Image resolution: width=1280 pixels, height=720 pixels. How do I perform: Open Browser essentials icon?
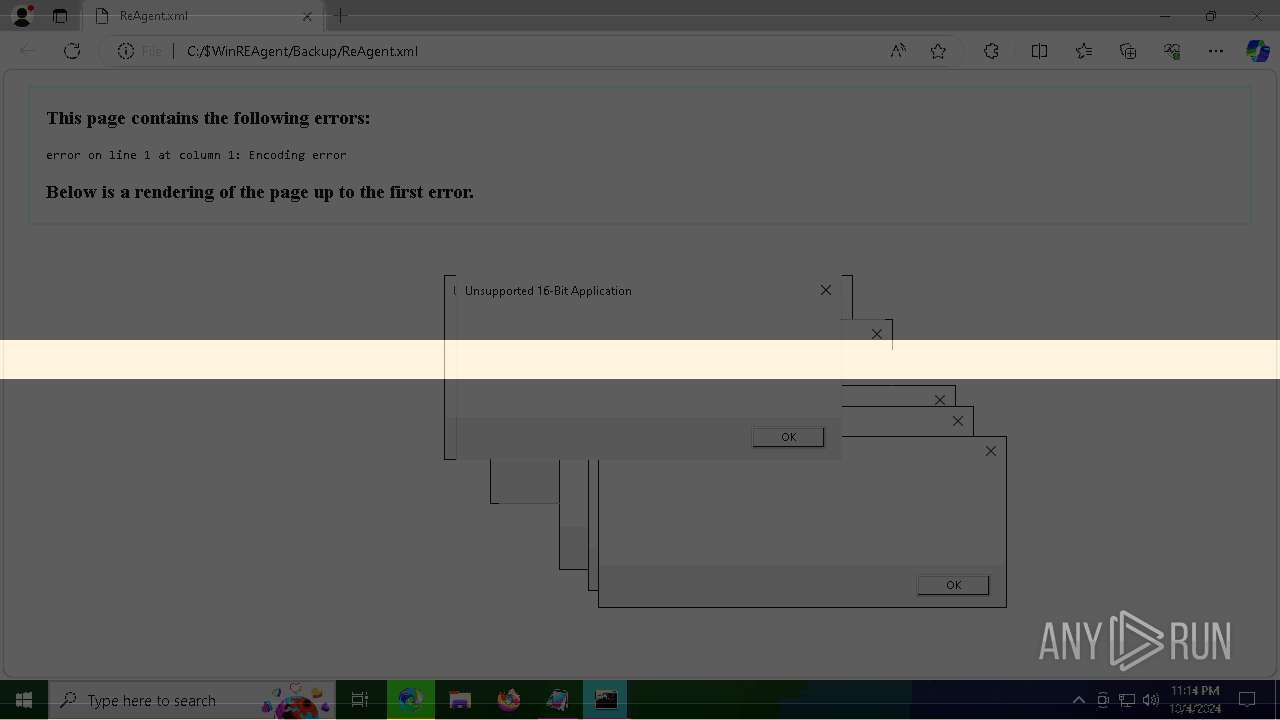(x=1172, y=51)
